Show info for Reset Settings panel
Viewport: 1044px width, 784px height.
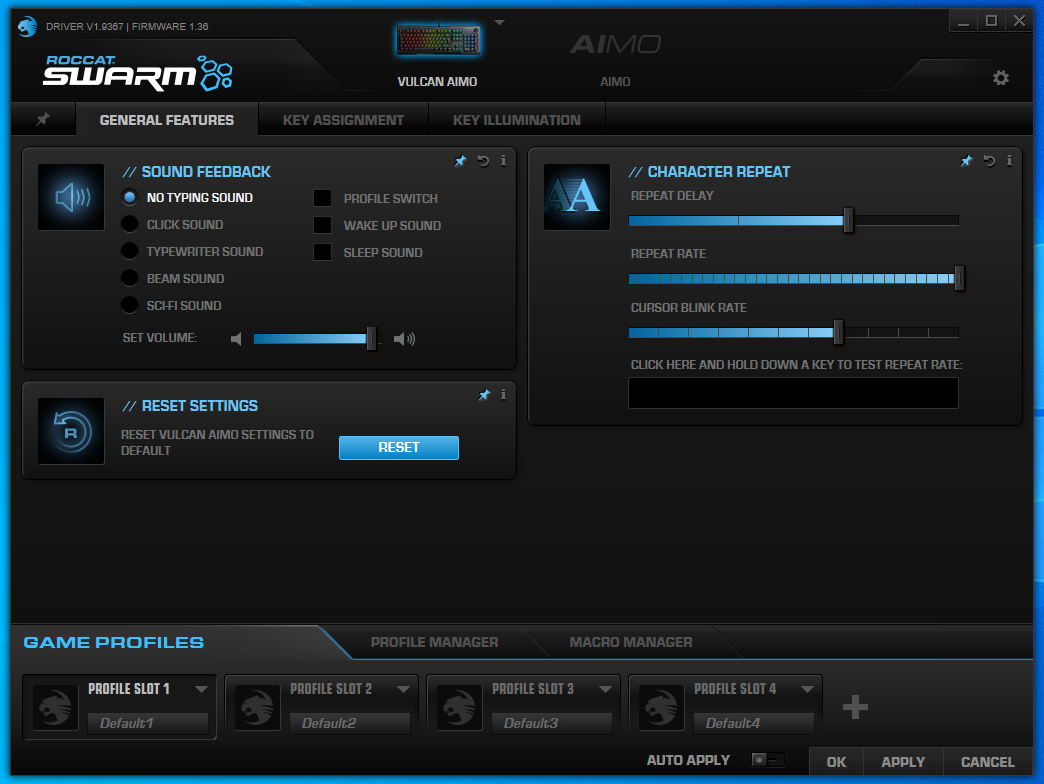pyautogui.click(x=503, y=395)
